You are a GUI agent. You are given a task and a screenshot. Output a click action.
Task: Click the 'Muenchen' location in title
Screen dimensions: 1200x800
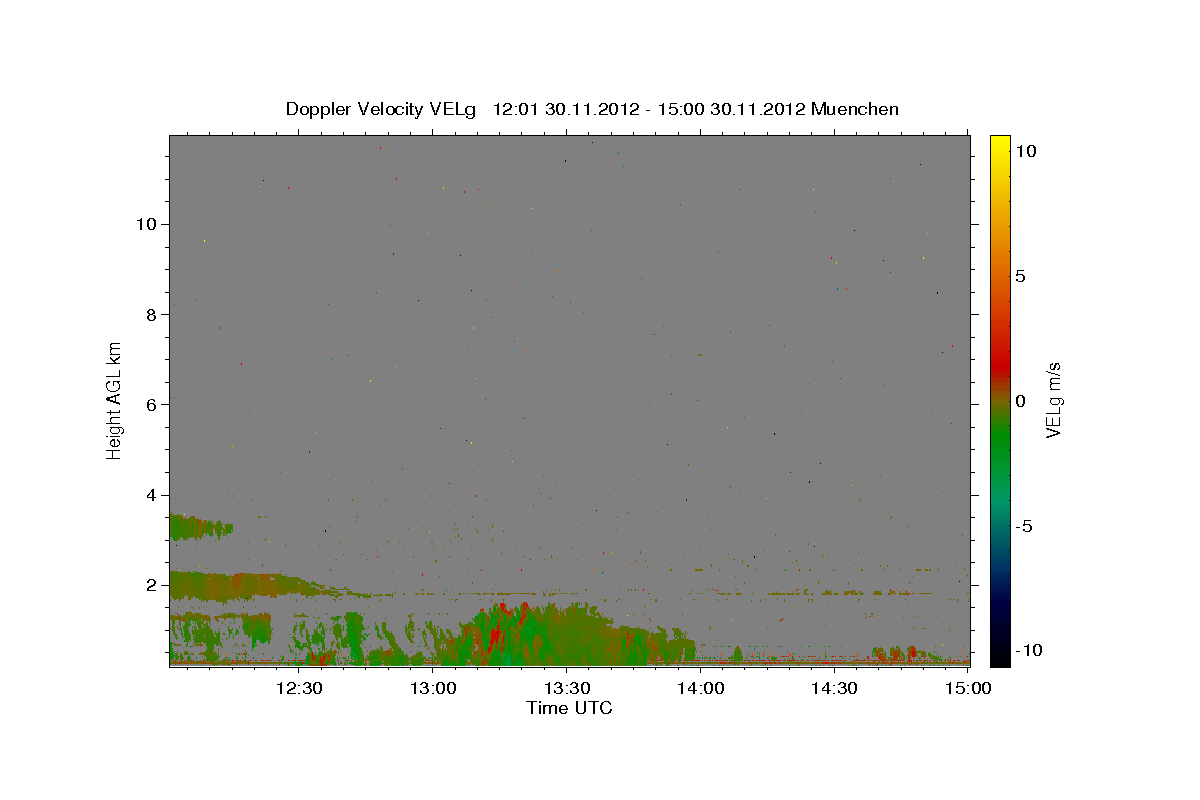tap(855, 109)
